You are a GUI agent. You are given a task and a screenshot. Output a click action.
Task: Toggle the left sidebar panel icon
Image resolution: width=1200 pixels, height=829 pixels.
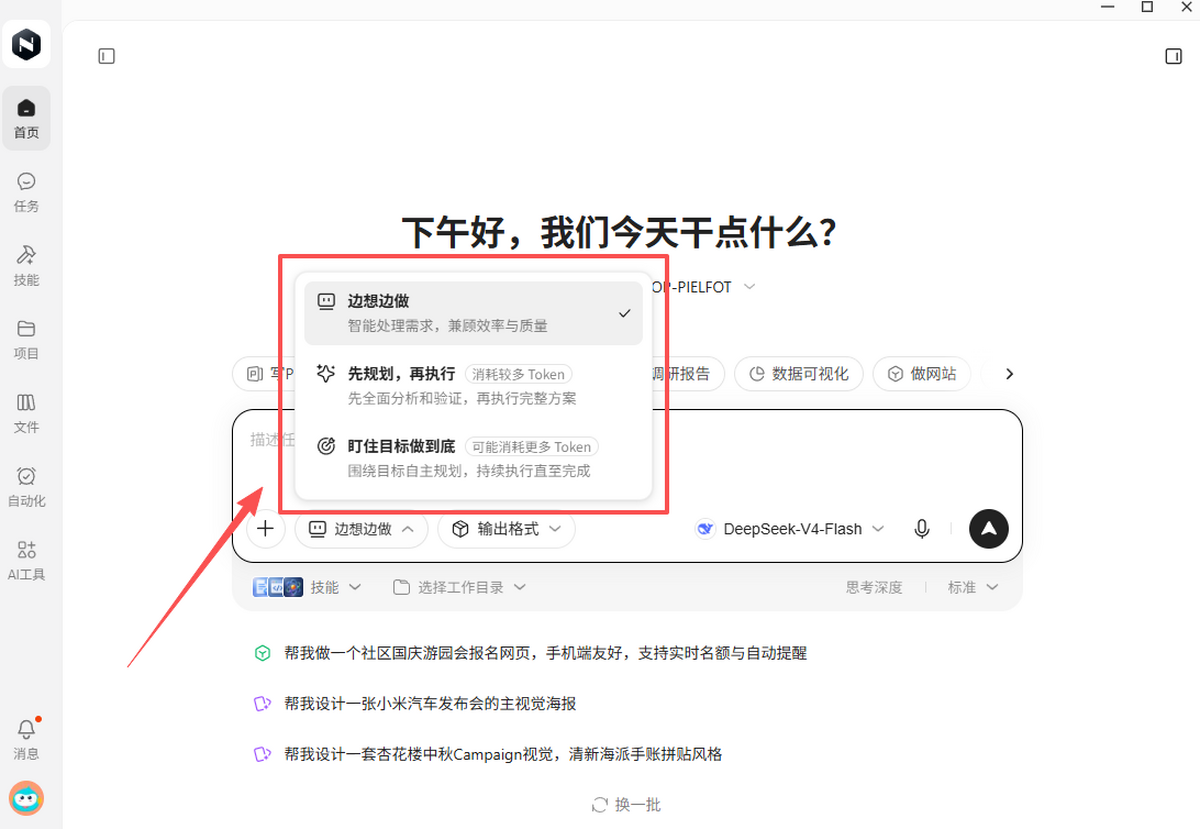coord(107,57)
